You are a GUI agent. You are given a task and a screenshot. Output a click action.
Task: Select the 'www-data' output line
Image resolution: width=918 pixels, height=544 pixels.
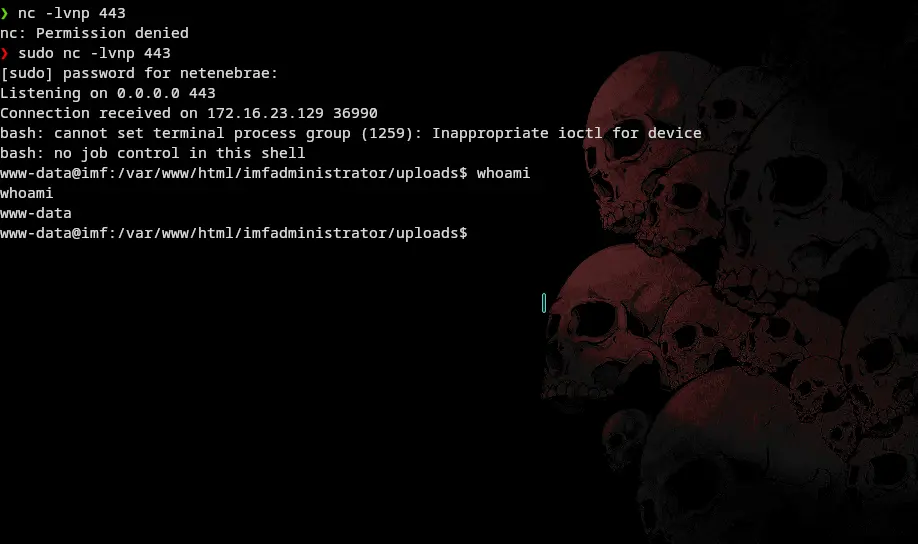point(36,213)
